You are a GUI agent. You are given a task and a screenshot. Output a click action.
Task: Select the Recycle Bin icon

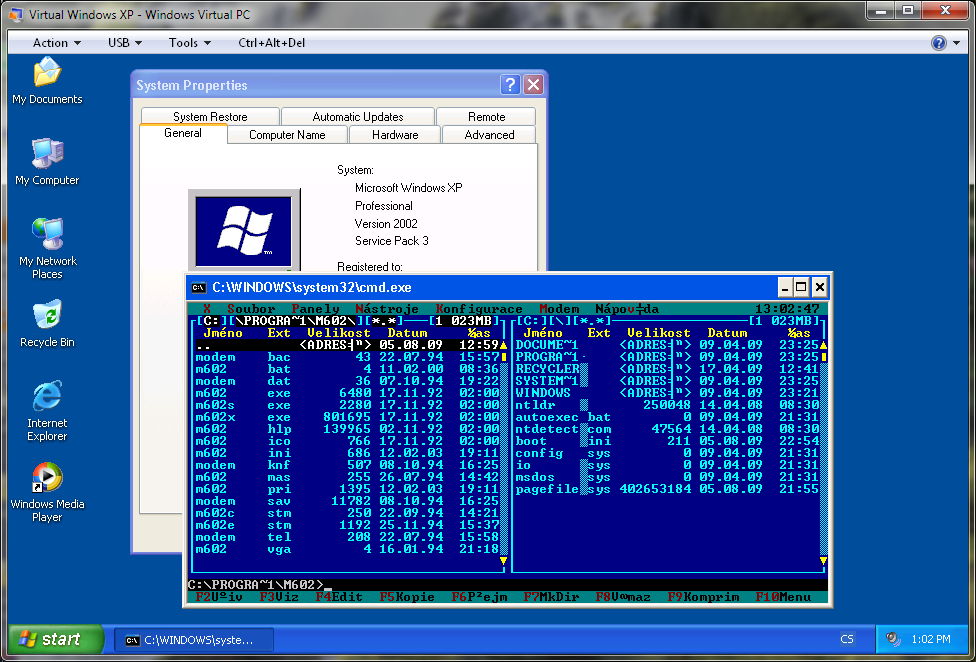[x=47, y=323]
